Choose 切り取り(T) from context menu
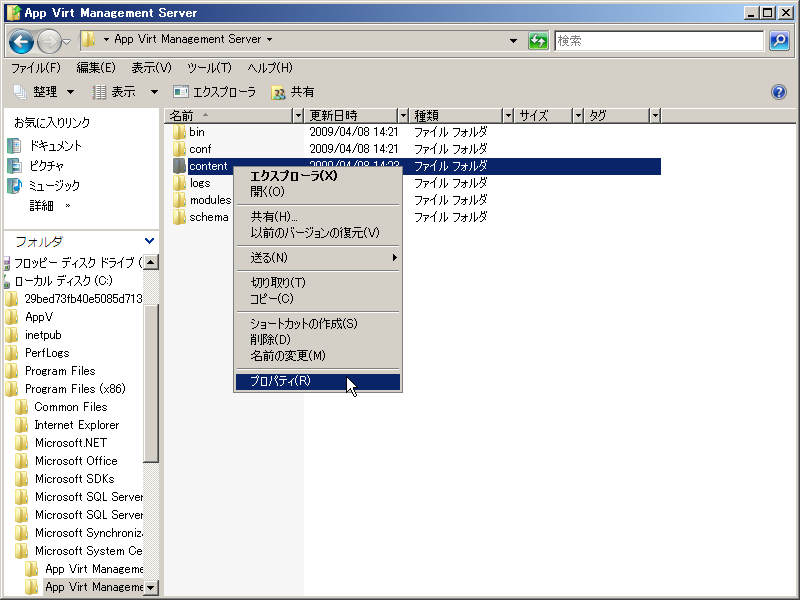 [x=318, y=283]
